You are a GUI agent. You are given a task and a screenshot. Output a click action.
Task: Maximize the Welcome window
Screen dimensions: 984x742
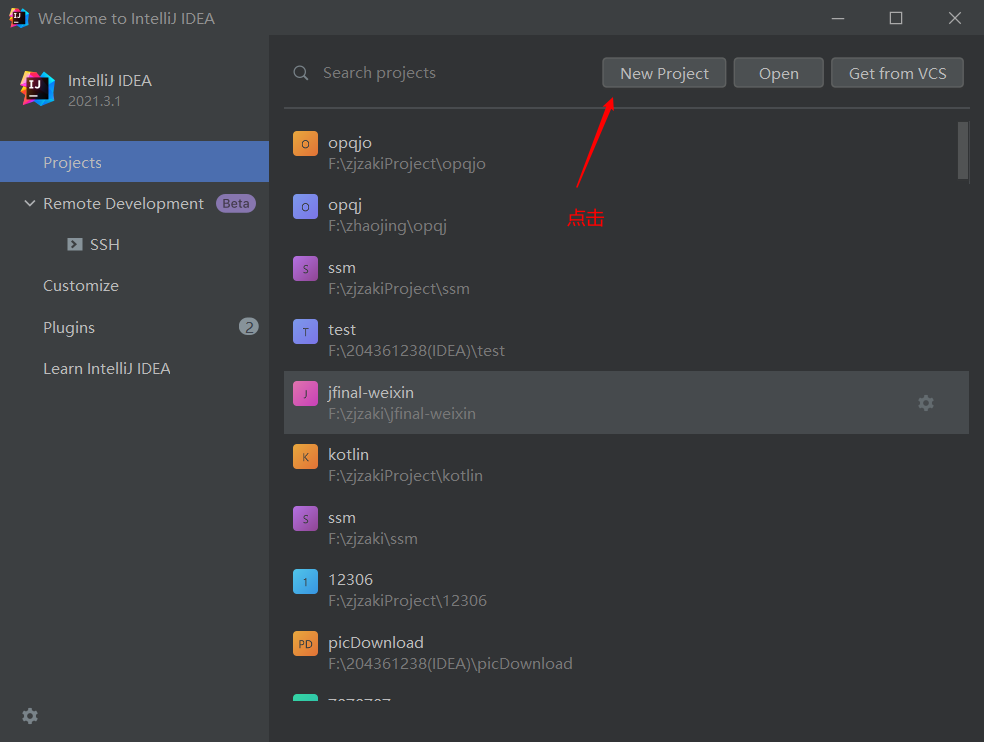coord(896,18)
